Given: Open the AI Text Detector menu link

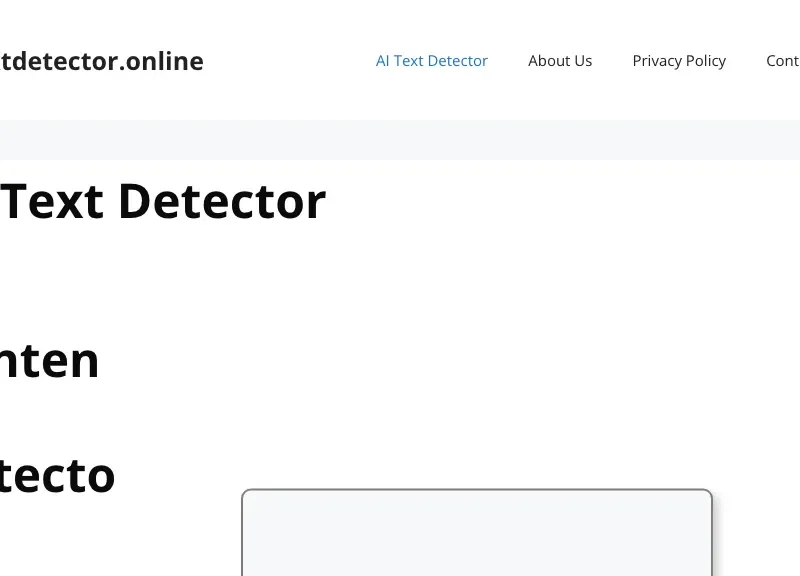Looking at the screenshot, I should [x=432, y=61].
